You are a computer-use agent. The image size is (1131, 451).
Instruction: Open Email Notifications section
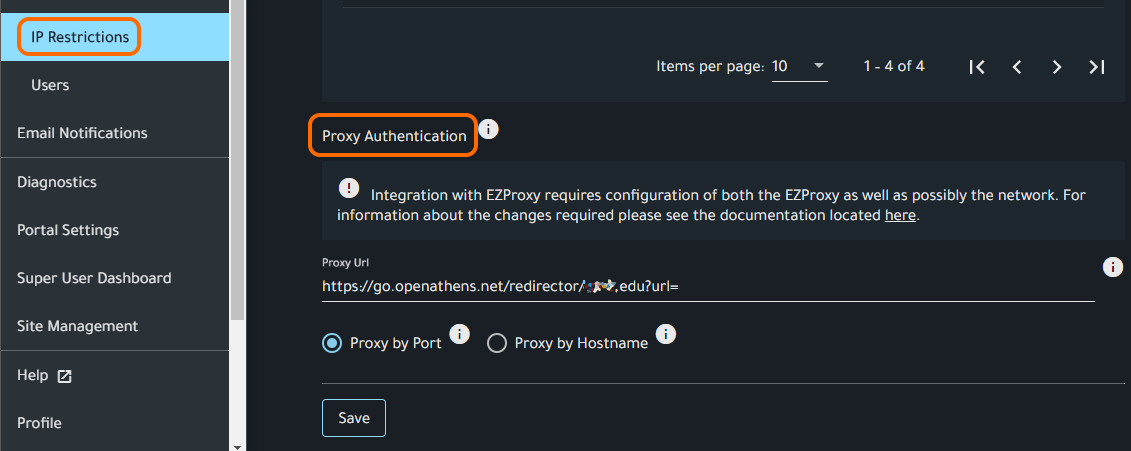82,133
